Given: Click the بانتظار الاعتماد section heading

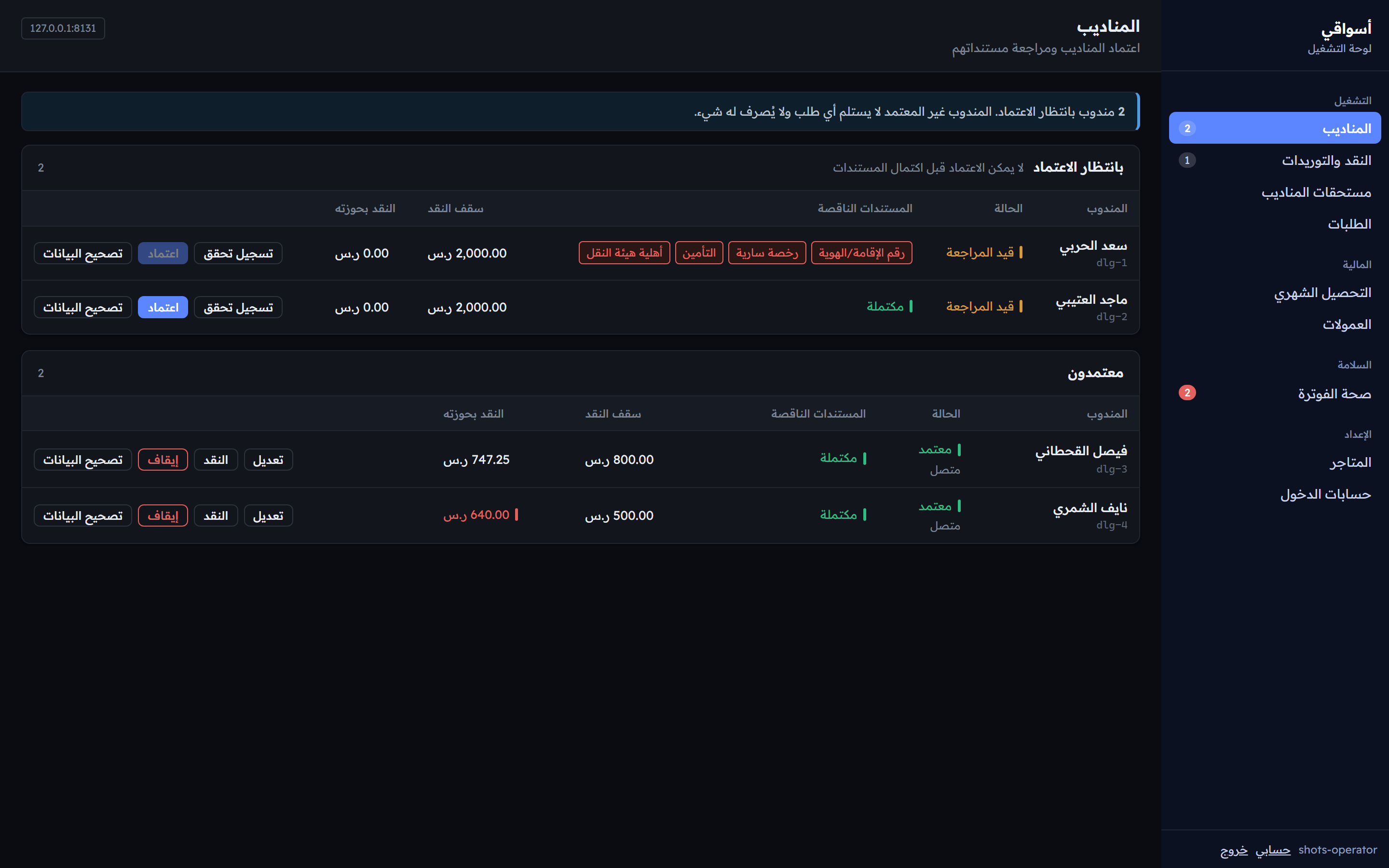Looking at the screenshot, I should (x=1078, y=167).
